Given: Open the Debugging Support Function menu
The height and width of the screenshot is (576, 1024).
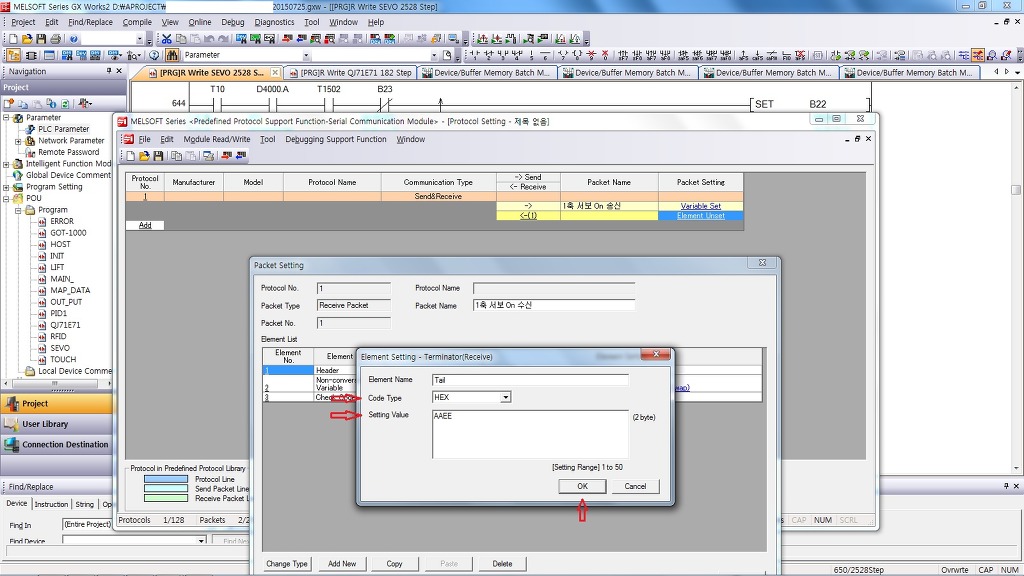Looking at the screenshot, I should [x=335, y=140].
